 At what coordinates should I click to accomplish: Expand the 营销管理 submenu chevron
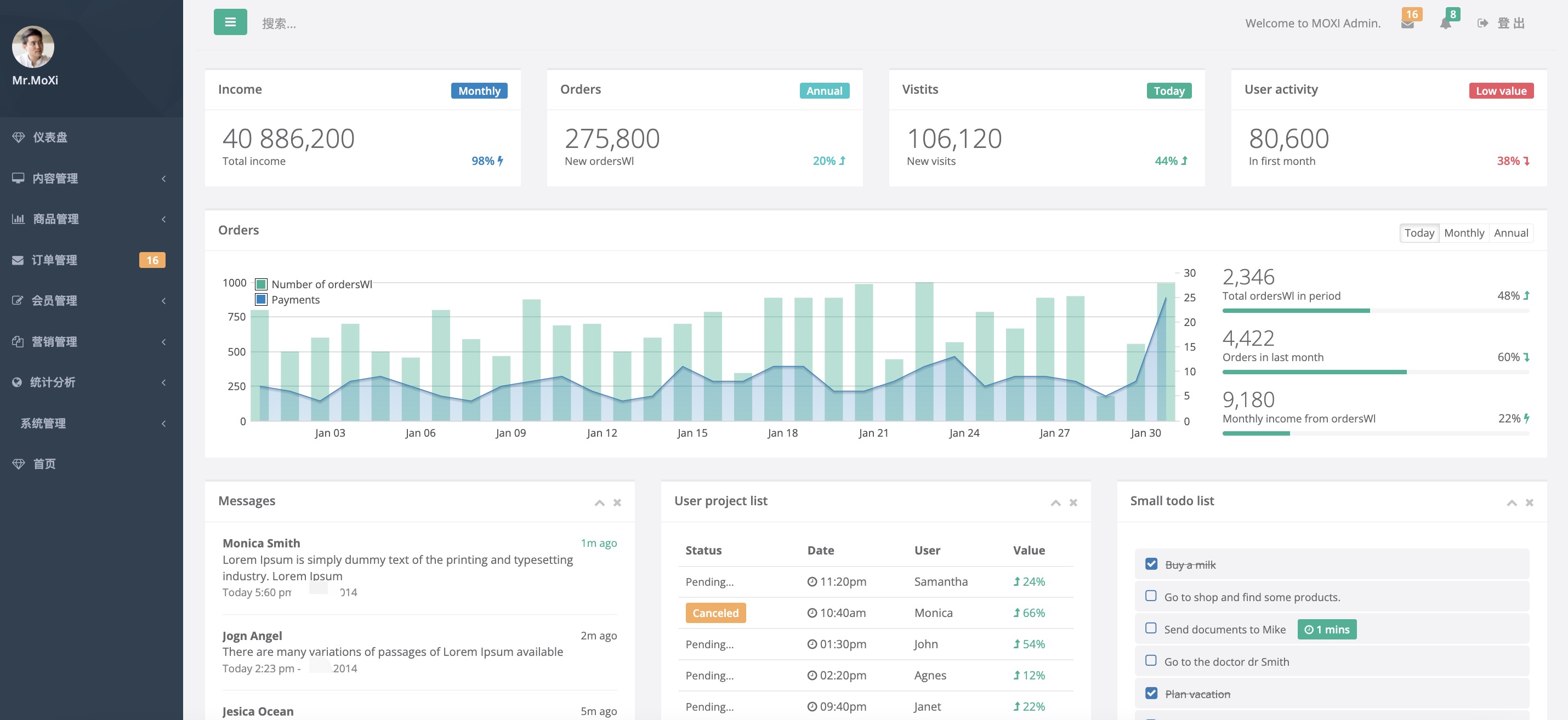pos(164,342)
